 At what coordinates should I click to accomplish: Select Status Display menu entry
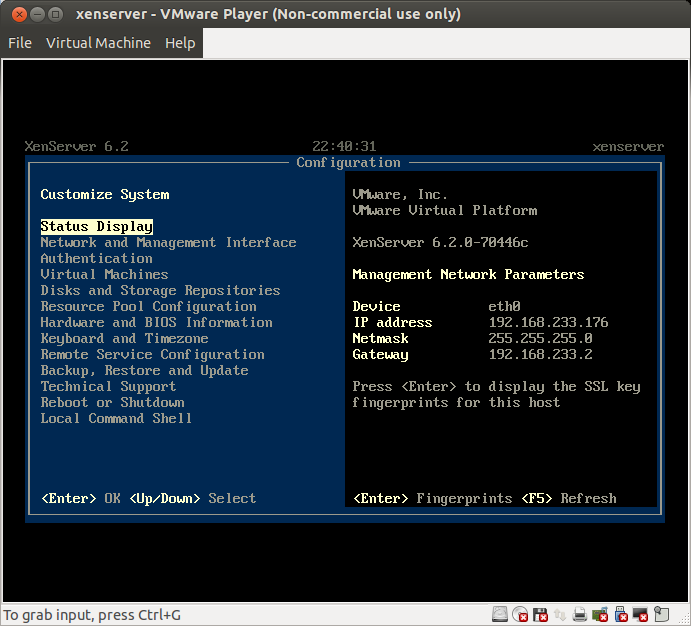click(x=97, y=226)
